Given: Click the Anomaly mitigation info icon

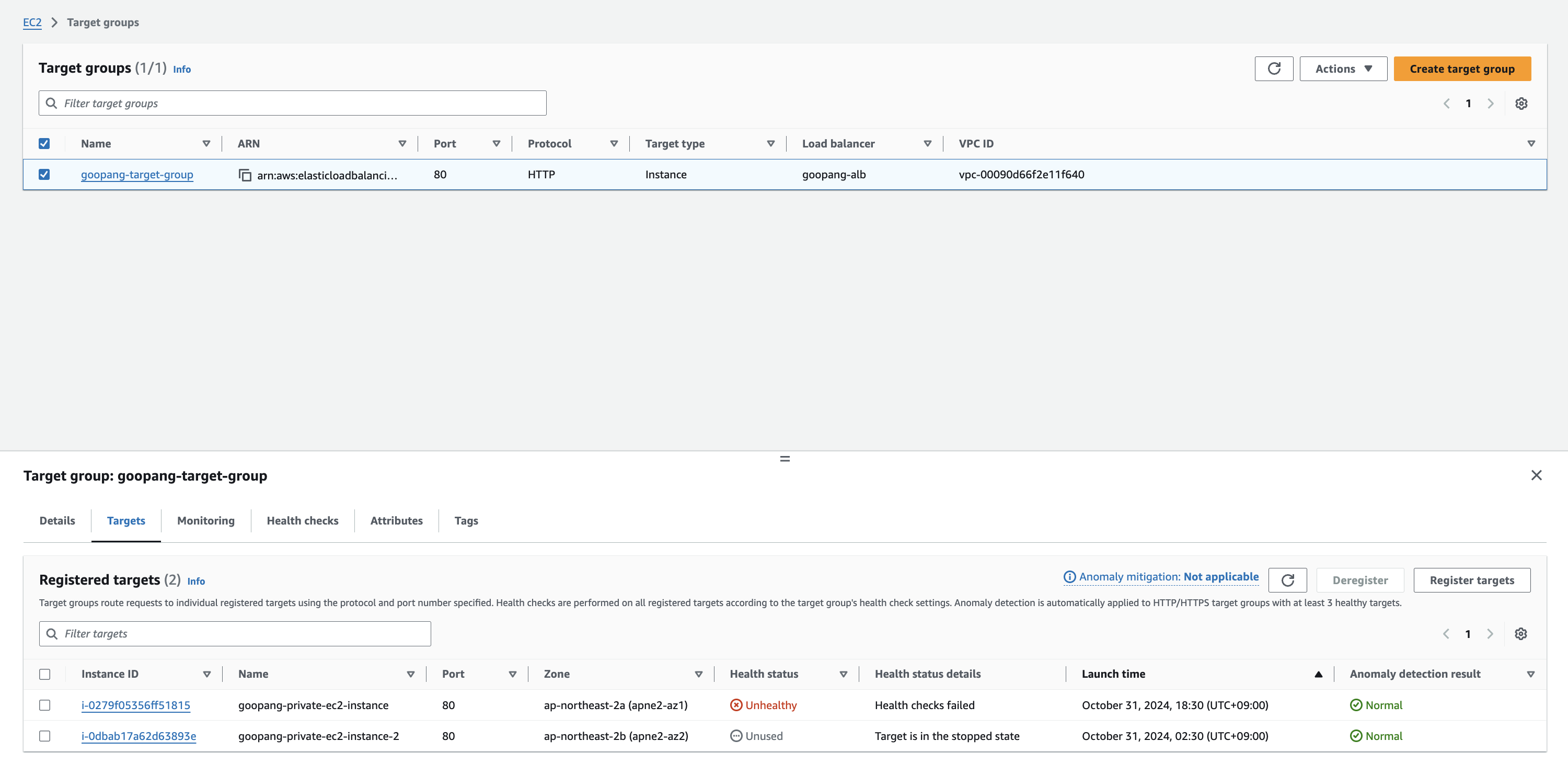Looking at the screenshot, I should 1069,576.
